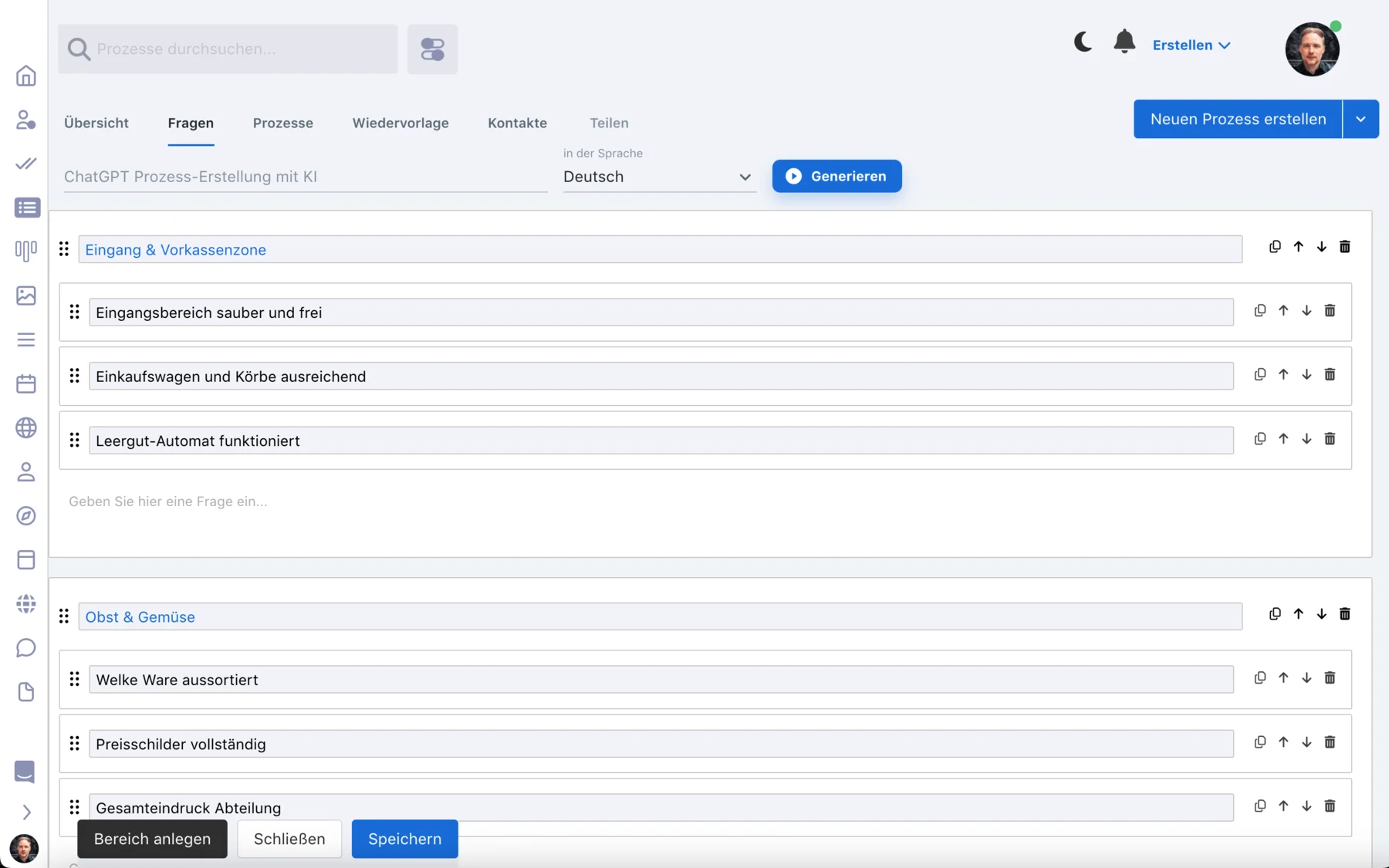Move Obst & Gemüse section up
Image resolution: width=1389 pixels, height=868 pixels.
coord(1299,614)
